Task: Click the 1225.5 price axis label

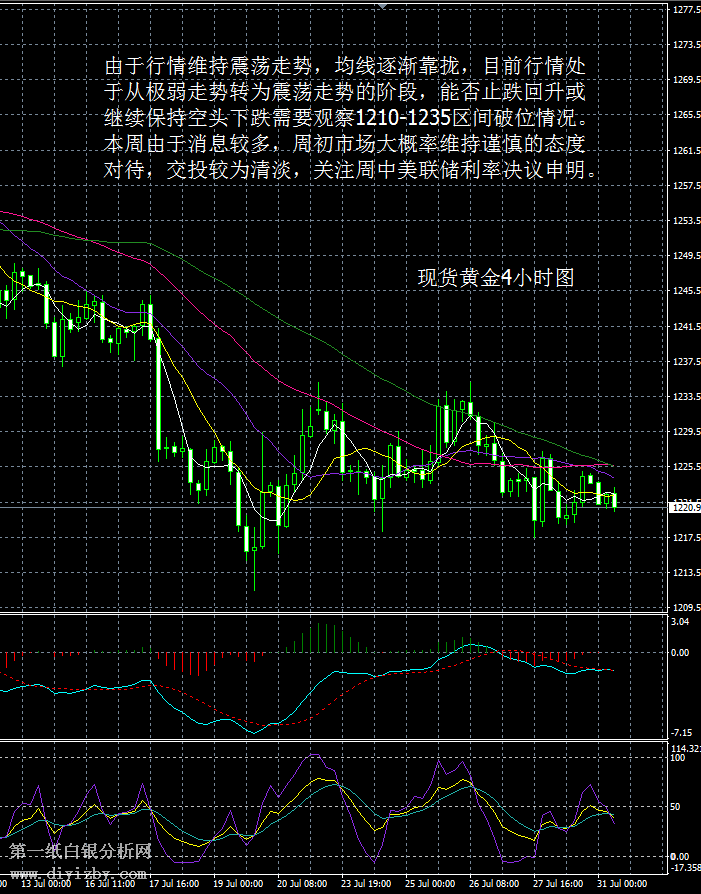Action: pyautogui.click(x=687, y=467)
